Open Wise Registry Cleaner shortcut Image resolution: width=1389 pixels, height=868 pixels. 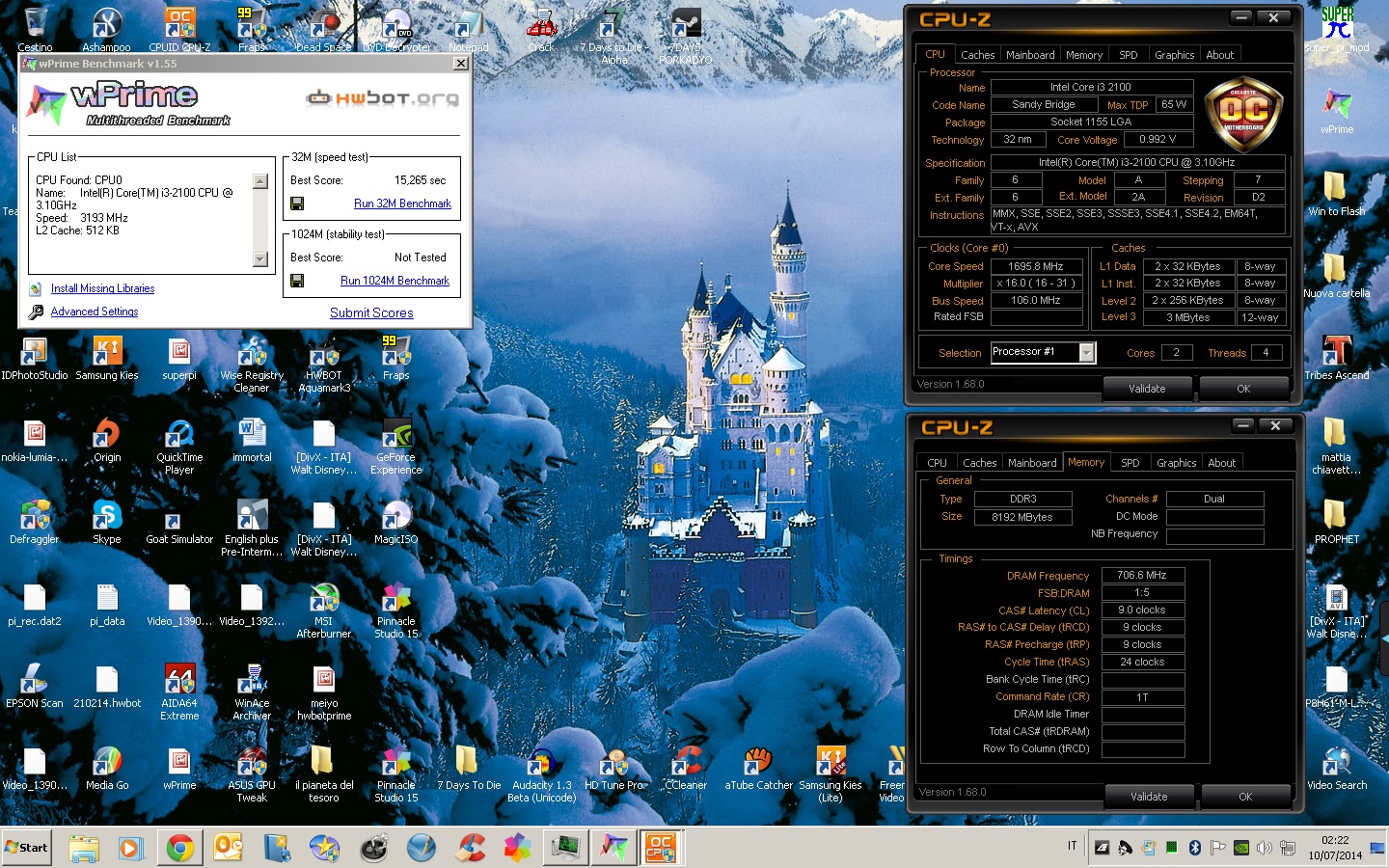point(252,364)
